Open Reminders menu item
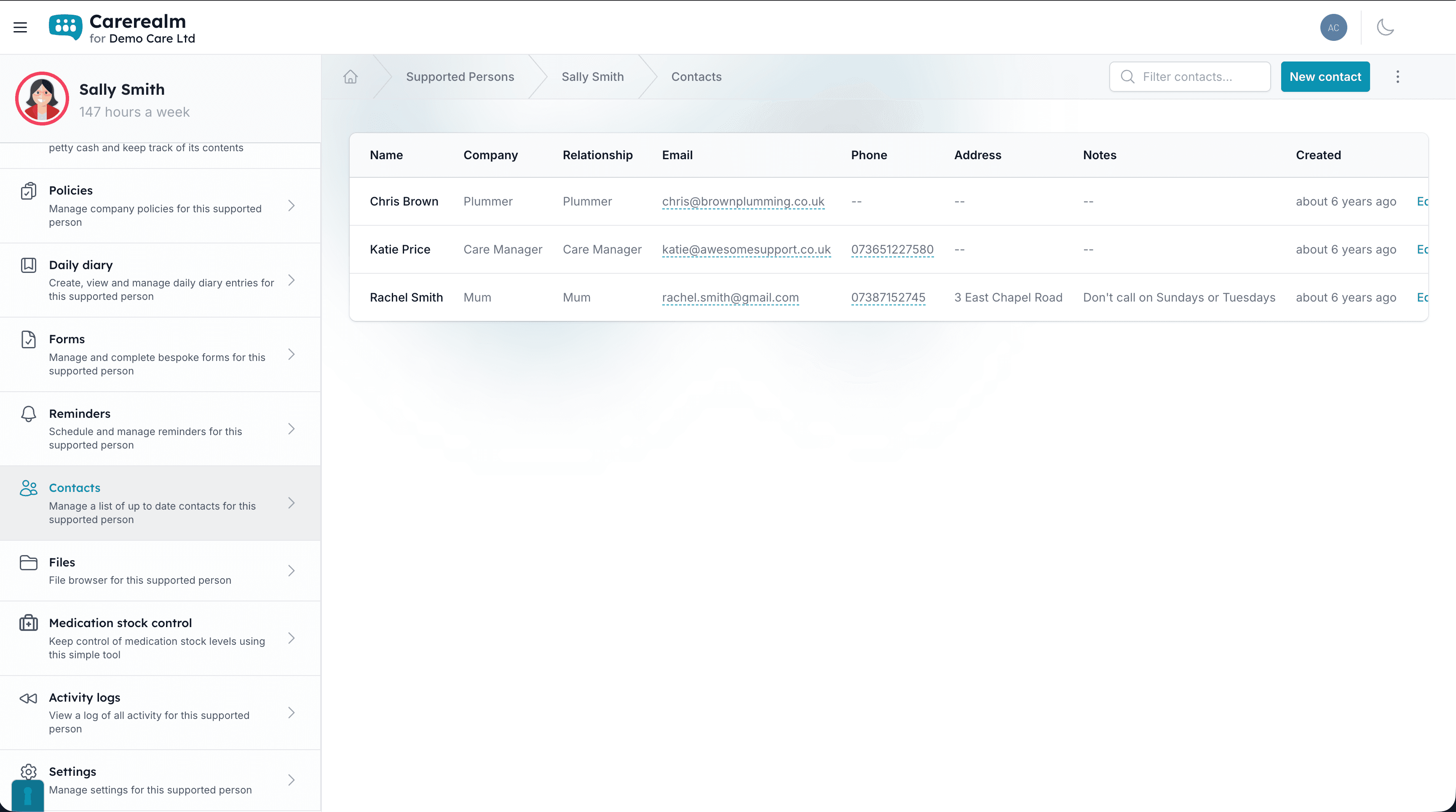 161,429
